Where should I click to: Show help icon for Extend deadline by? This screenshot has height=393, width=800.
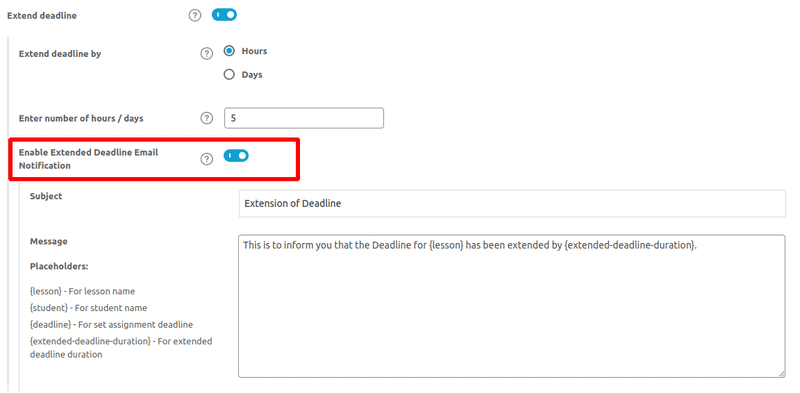206,54
